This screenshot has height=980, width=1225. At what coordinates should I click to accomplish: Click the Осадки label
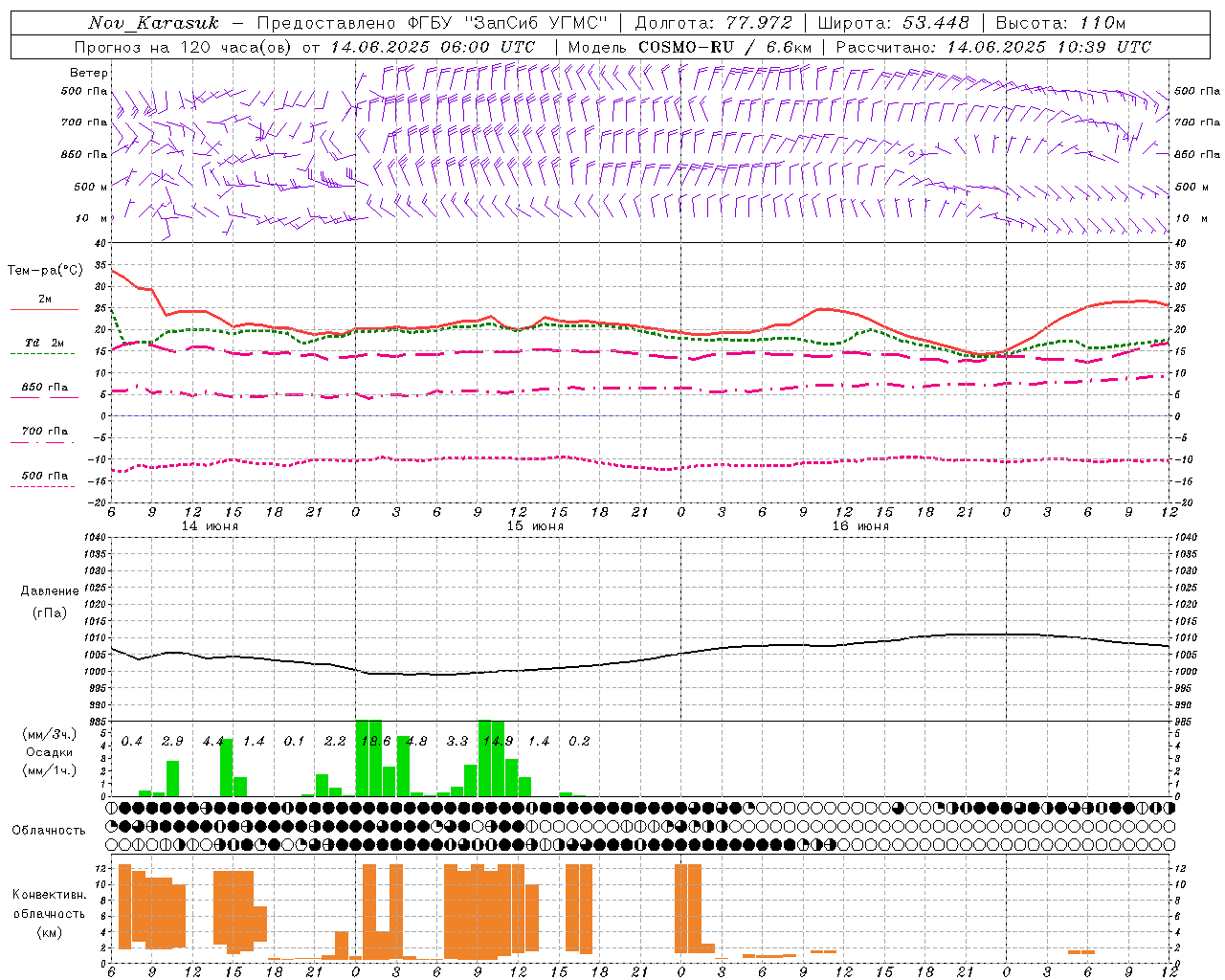tap(50, 752)
